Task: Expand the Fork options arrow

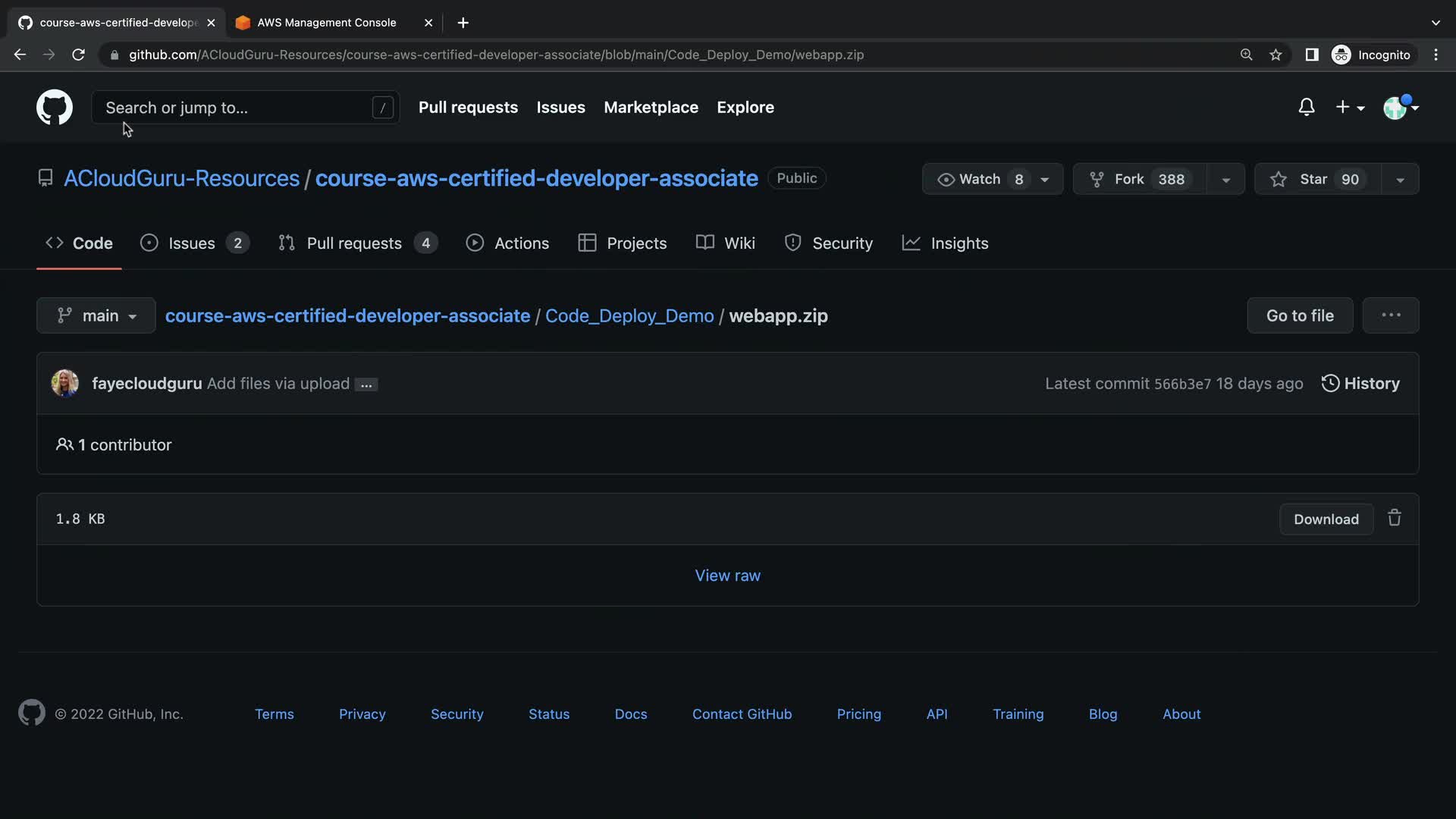Action: tap(1225, 180)
